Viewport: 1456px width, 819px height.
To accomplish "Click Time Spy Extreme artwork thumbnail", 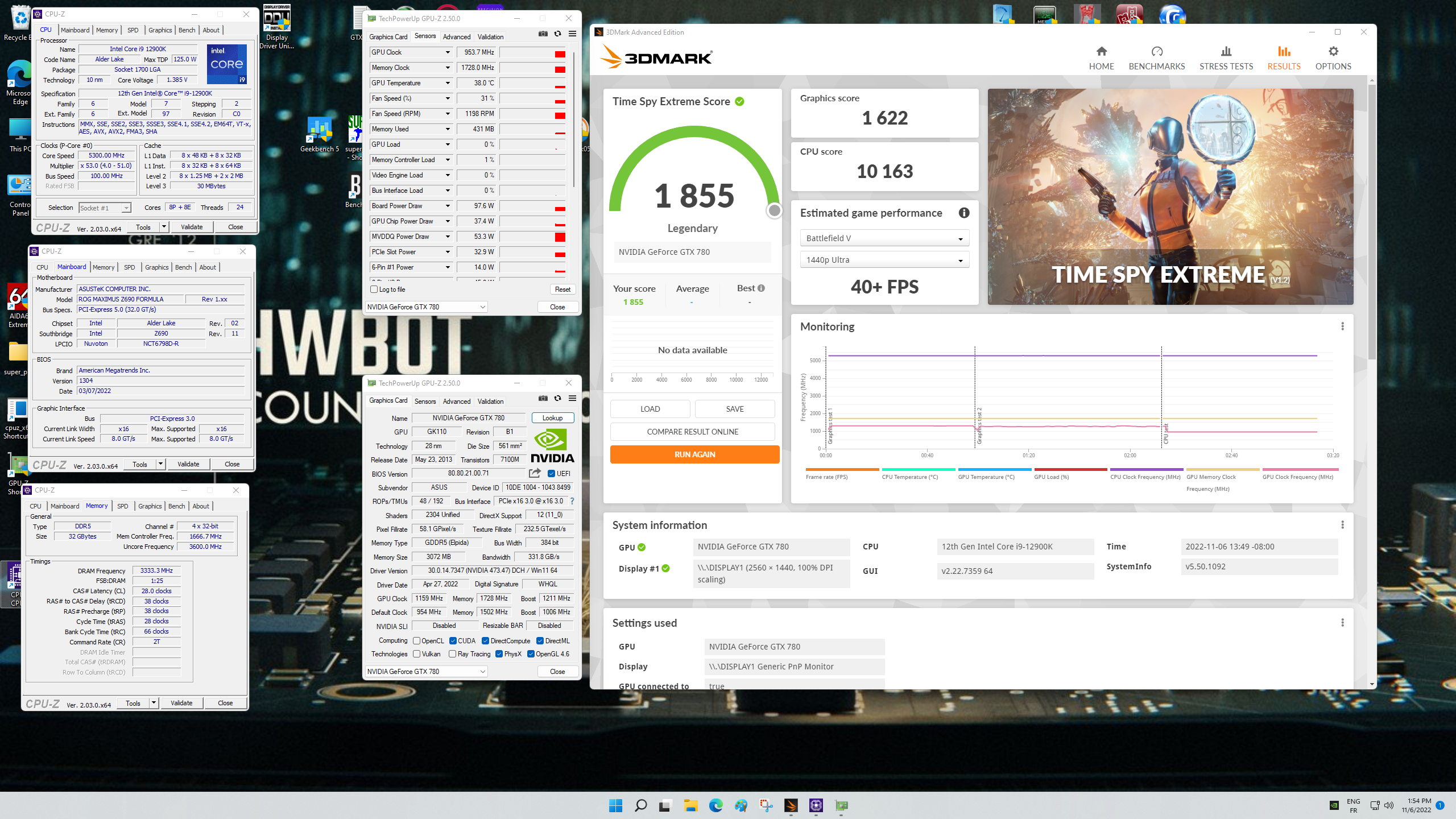I will point(1170,197).
